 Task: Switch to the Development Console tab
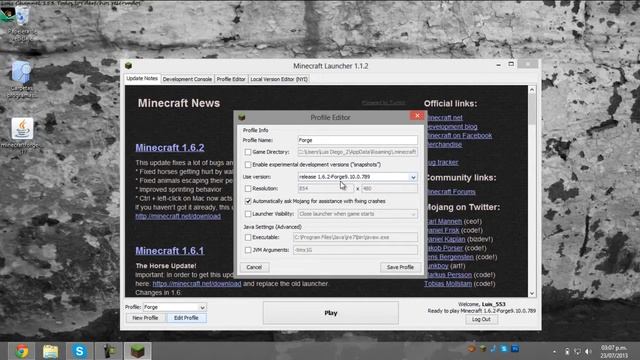pos(187,79)
